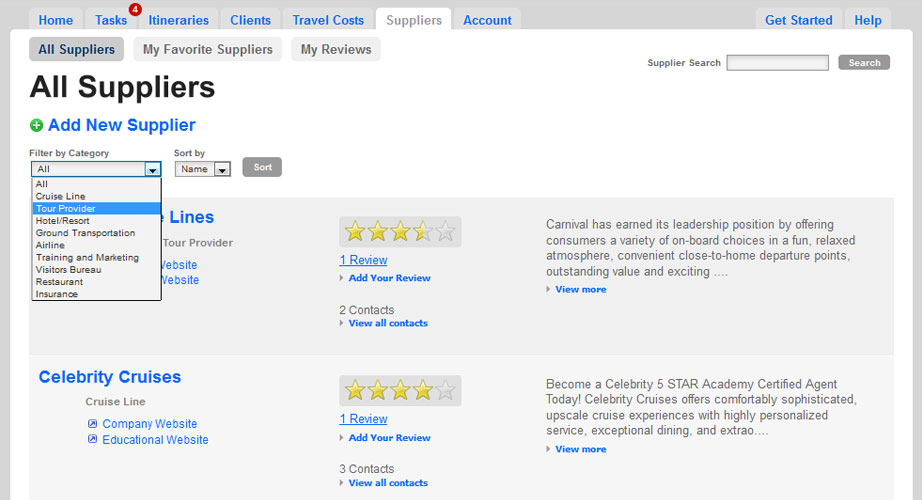Click the Celebrity Cruises star rating
This screenshot has height=500, width=922.
pos(400,391)
